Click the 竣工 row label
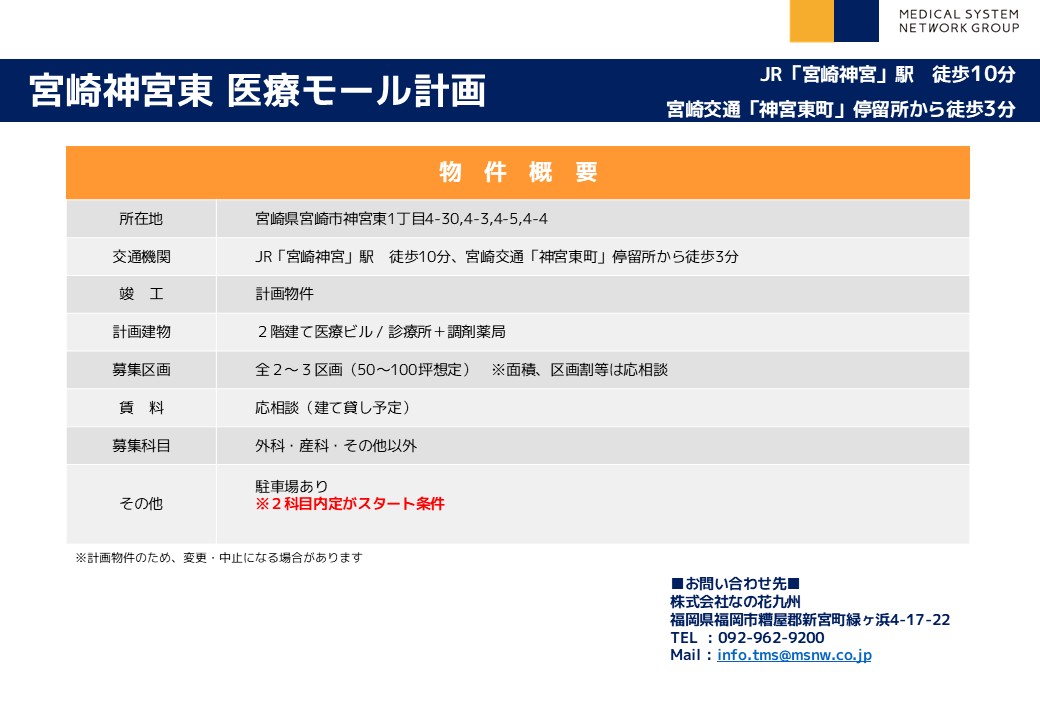 [x=141, y=294]
